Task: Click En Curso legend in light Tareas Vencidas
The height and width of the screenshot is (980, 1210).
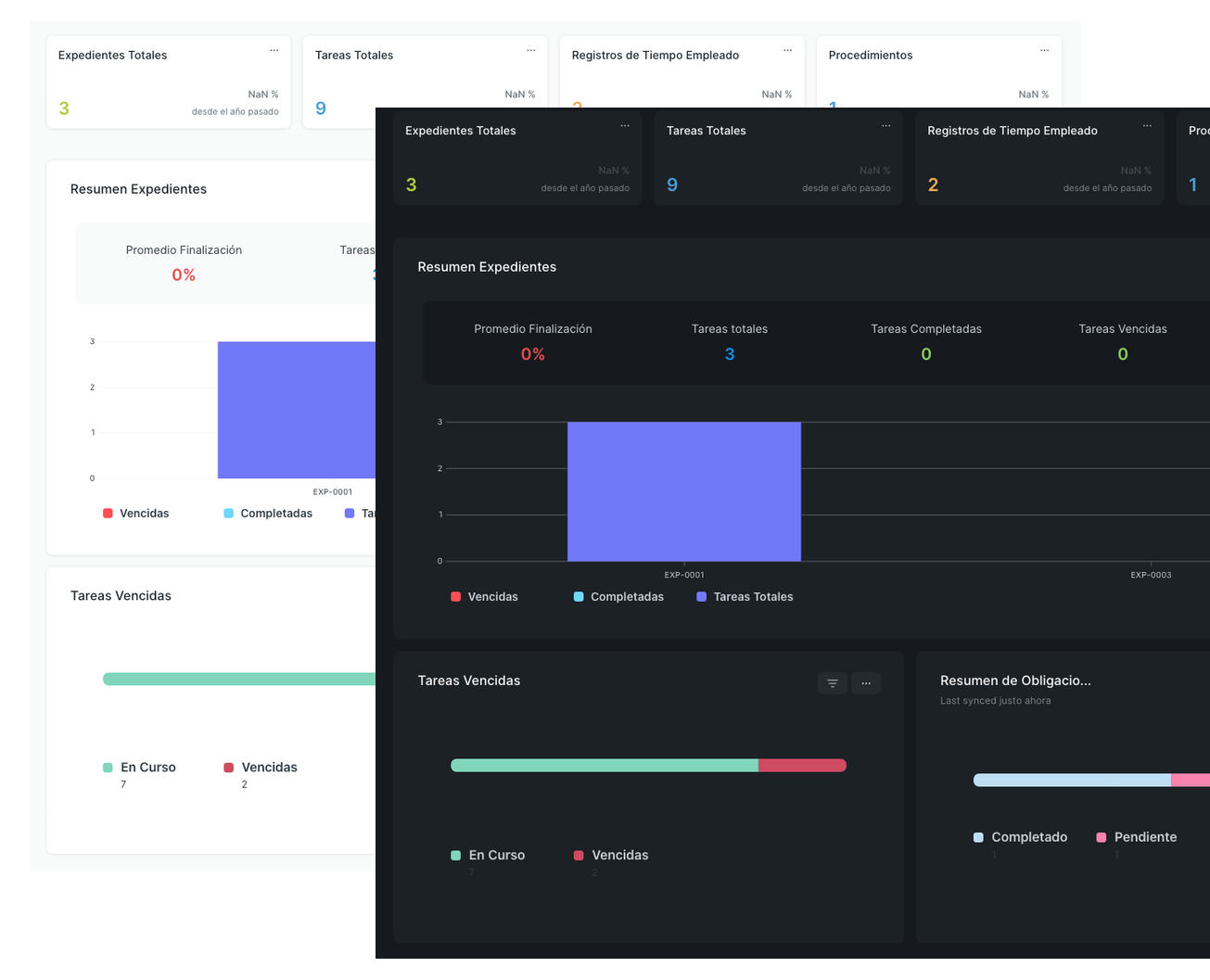Action: coord(139,768)
